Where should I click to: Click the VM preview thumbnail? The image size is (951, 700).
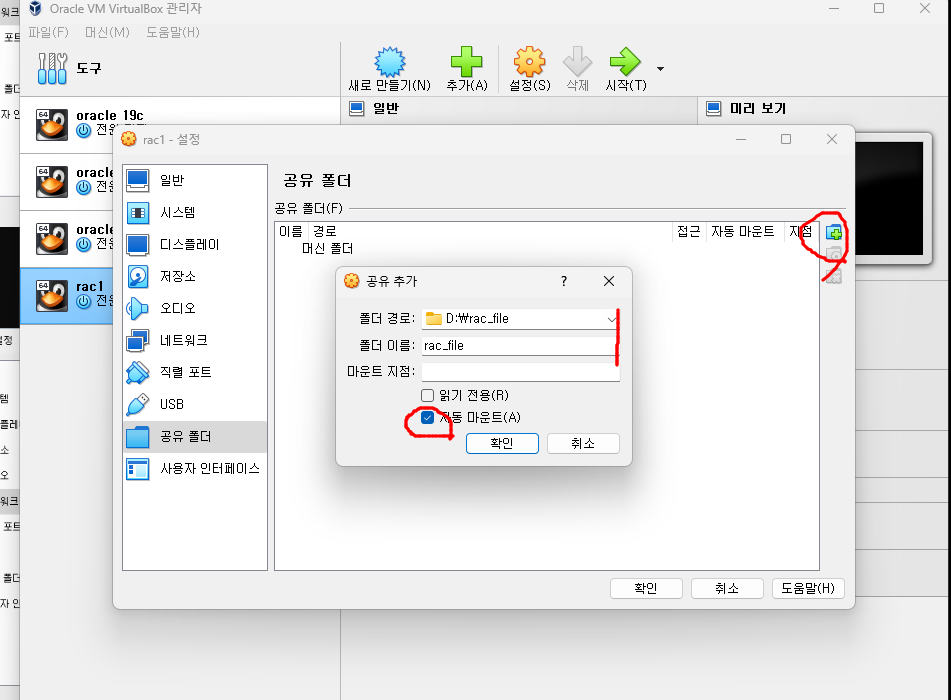889,198
